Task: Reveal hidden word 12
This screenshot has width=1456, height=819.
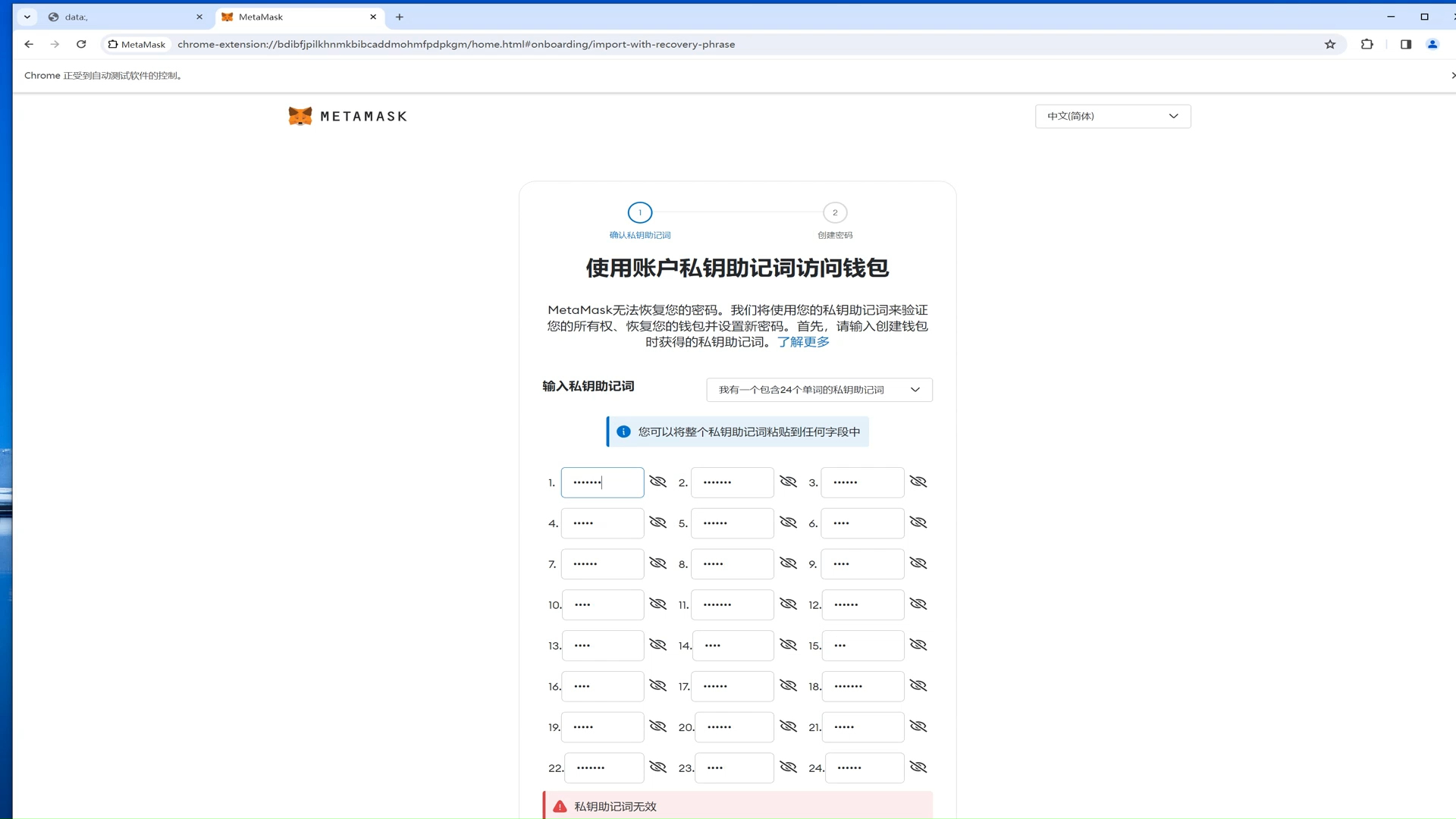Action: (918, 604)
